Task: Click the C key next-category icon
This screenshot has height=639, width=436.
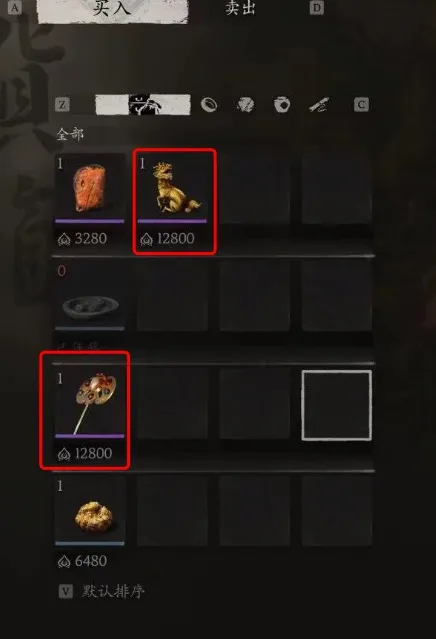Action: point(361,105)
